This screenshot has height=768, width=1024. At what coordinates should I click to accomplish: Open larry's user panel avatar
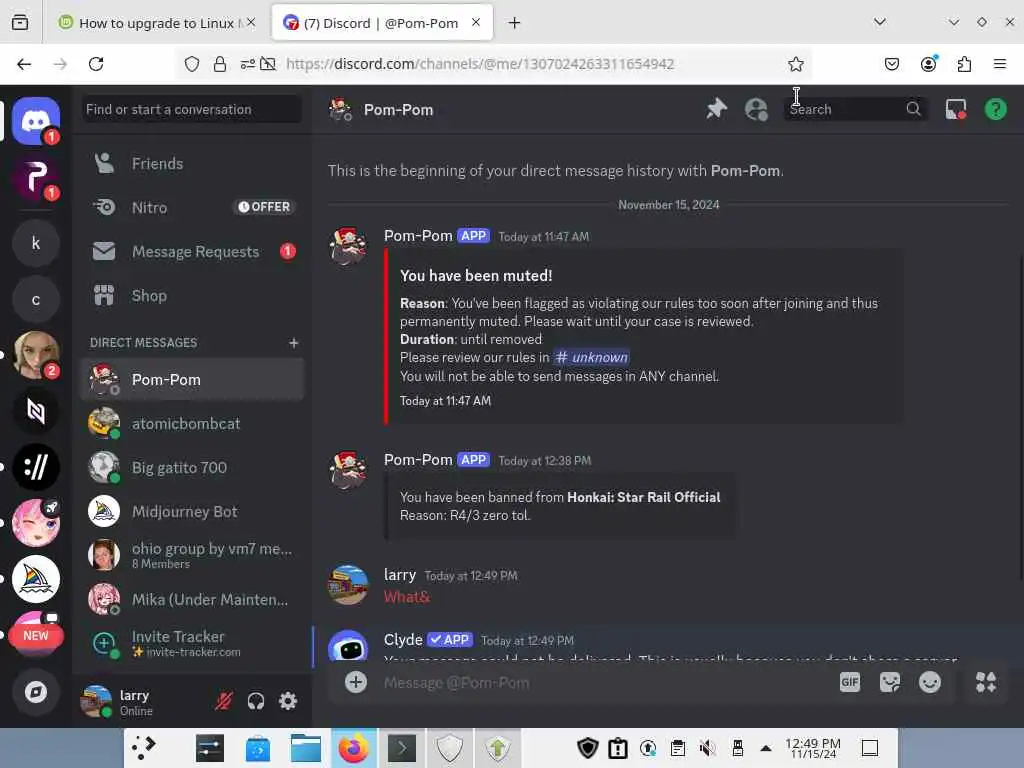(x=96, y=701)
